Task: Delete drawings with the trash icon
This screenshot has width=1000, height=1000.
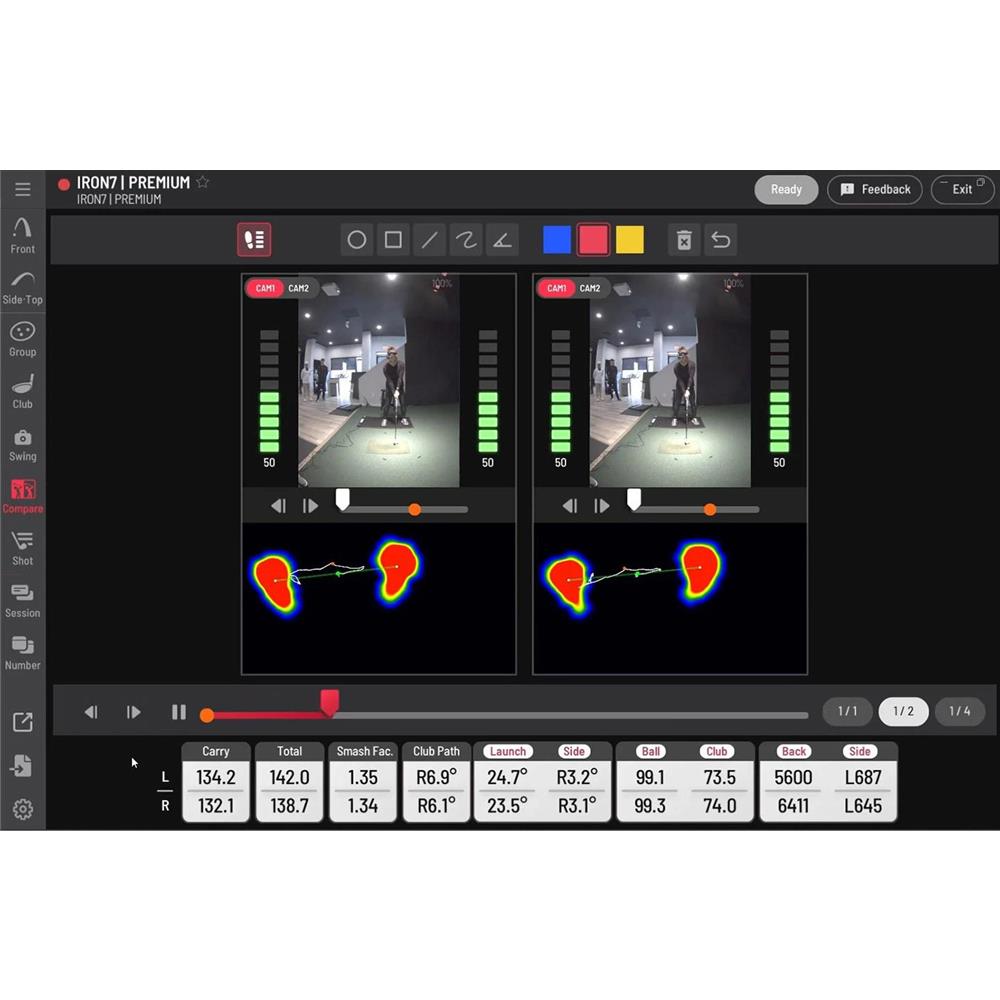Action: tap(684, 240)
